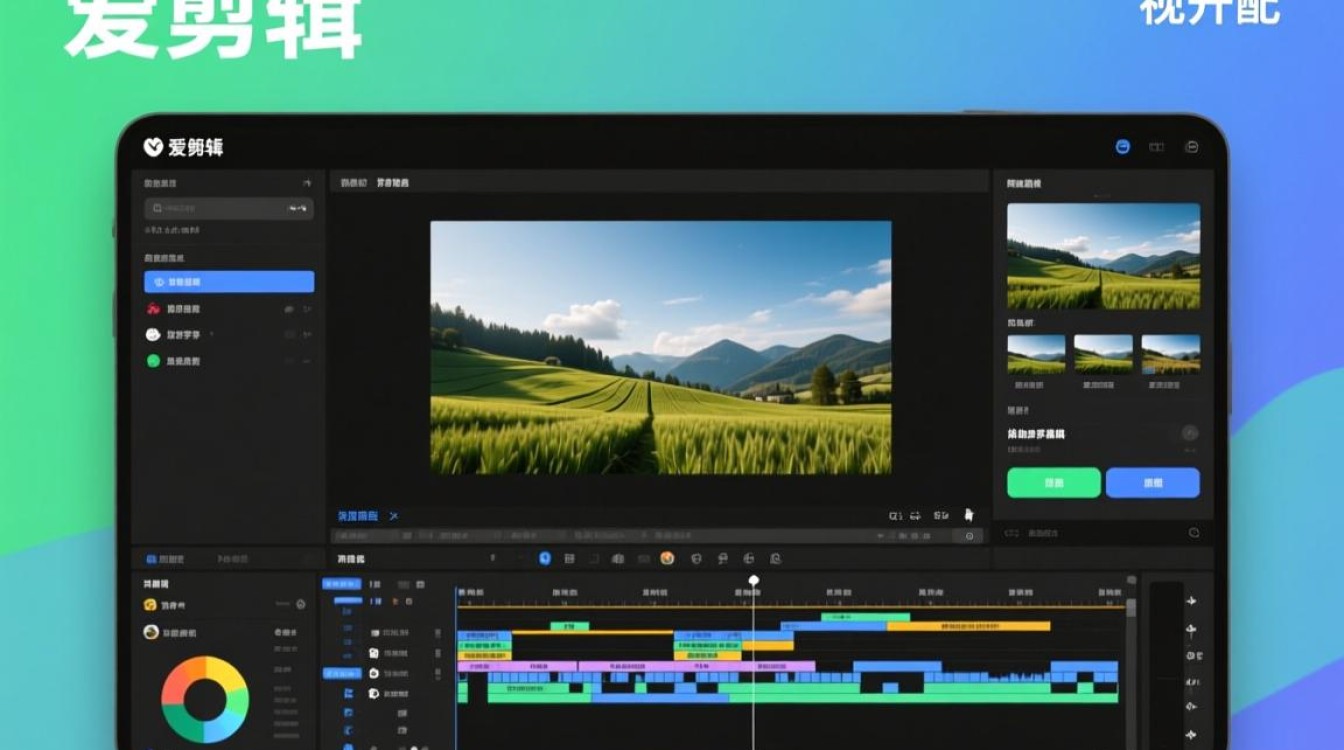
Task: Click the large landscape thumbnail in the right panel
Action: 1103,256
